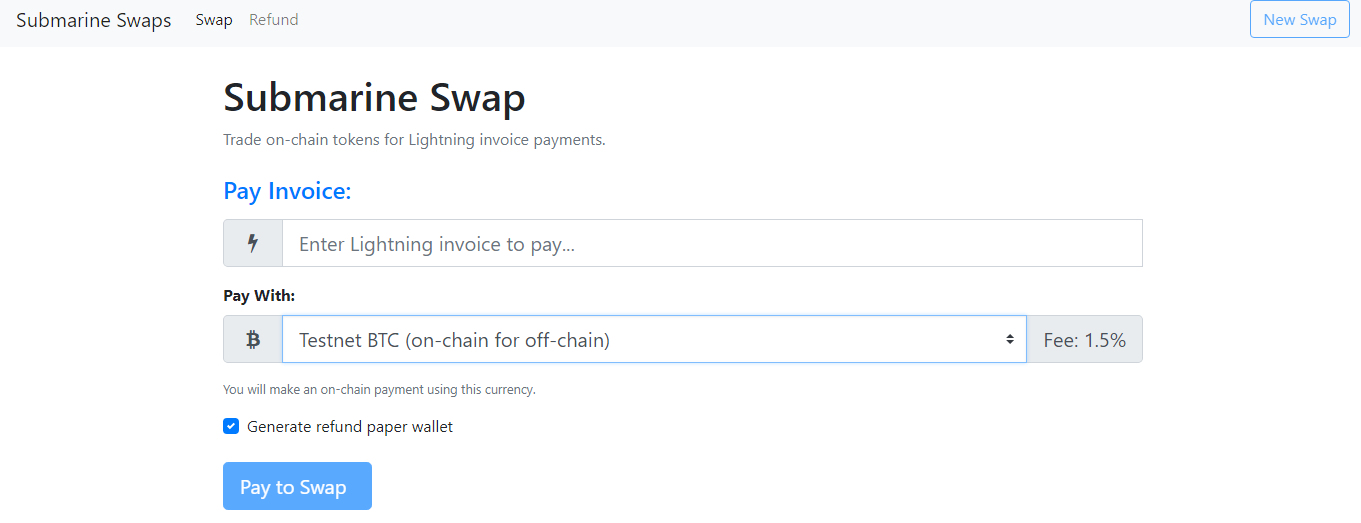This screenshot has height=523, width=1361.
Task: Click the 'Trade on-chain tokens' subtitle text
Action: [414, 140]
